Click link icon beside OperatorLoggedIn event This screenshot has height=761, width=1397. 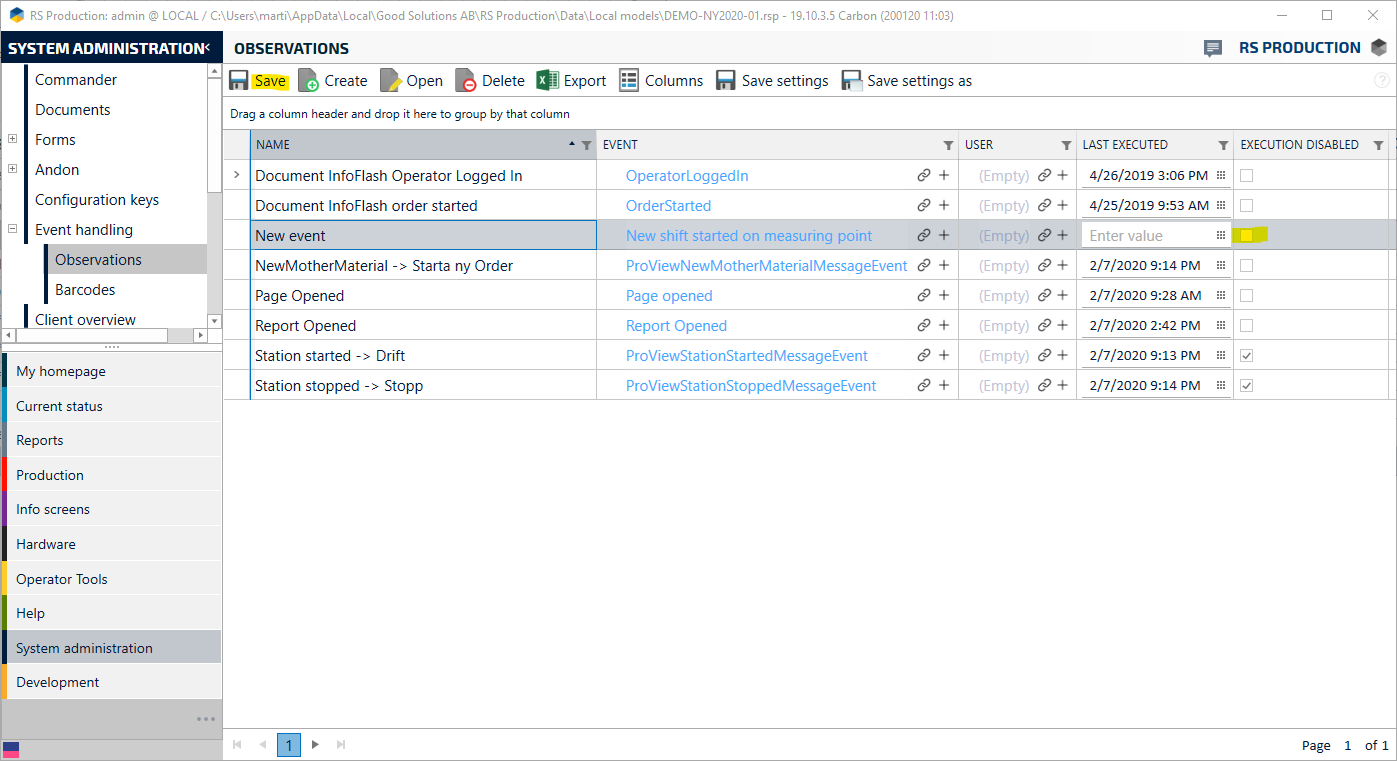click(x=924, y=176)
